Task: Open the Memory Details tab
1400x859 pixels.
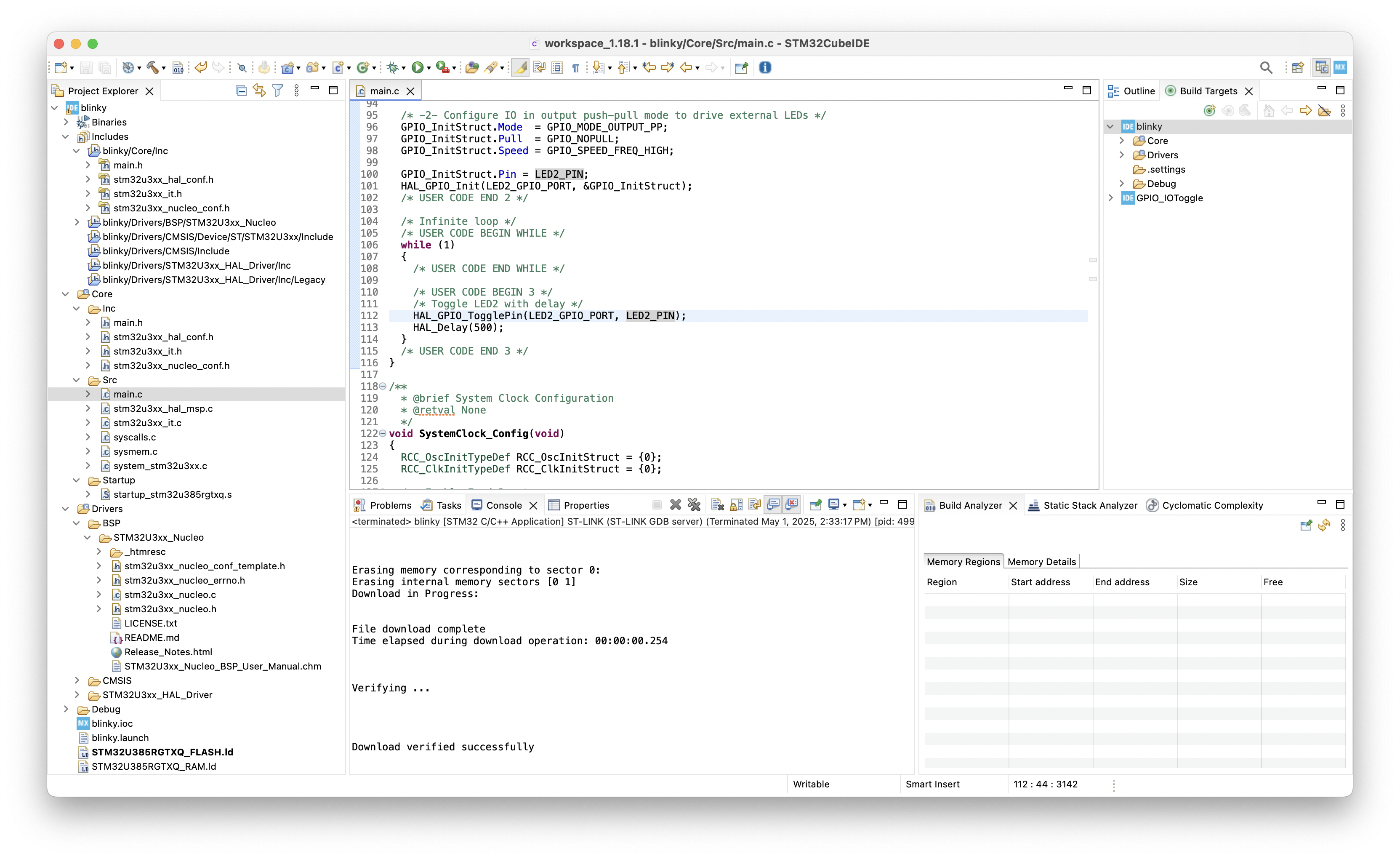Action: click(x=1041, y=561)
